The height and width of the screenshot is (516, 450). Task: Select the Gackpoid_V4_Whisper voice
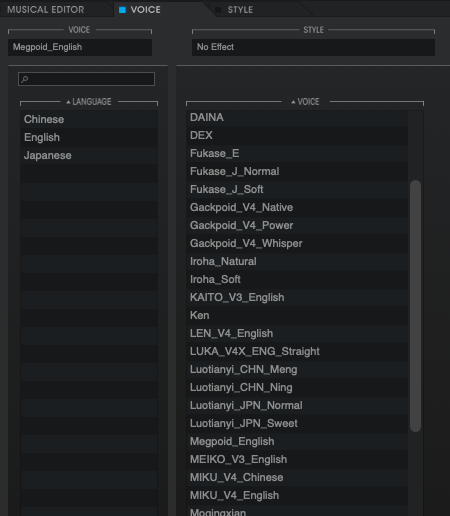(297, 243)
